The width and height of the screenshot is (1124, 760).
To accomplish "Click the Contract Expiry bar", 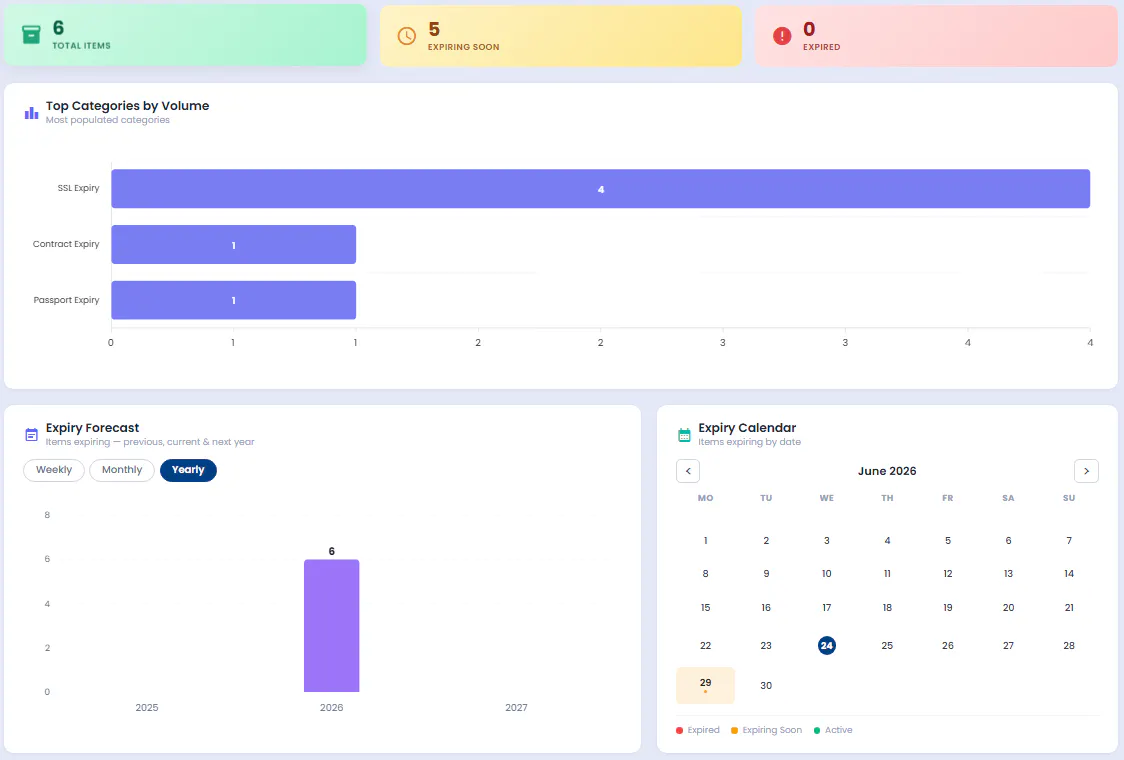I will [x=234, y=244].
